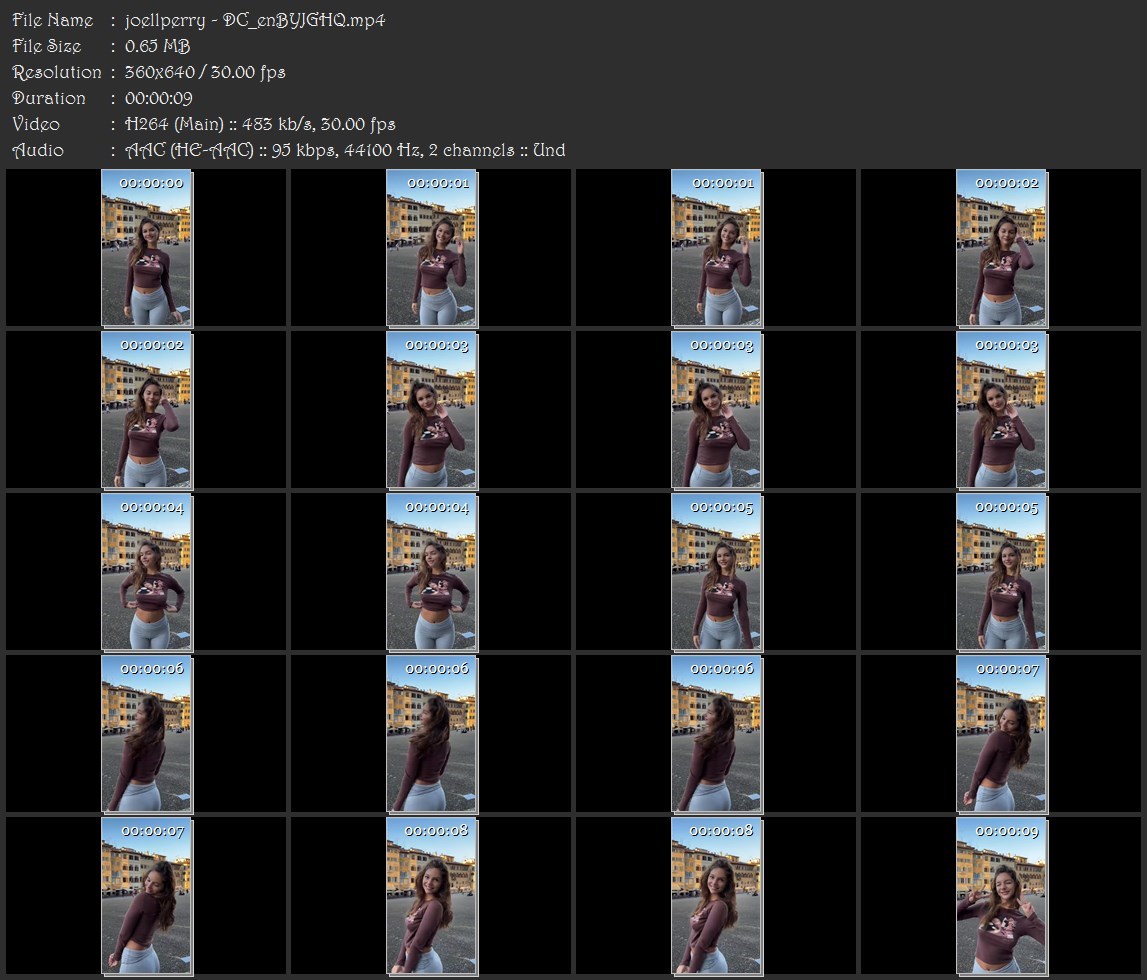Pick the first thumbnail stamped 00:00:08
Viewport: 1147px width, 980px height.
[432, 896]
